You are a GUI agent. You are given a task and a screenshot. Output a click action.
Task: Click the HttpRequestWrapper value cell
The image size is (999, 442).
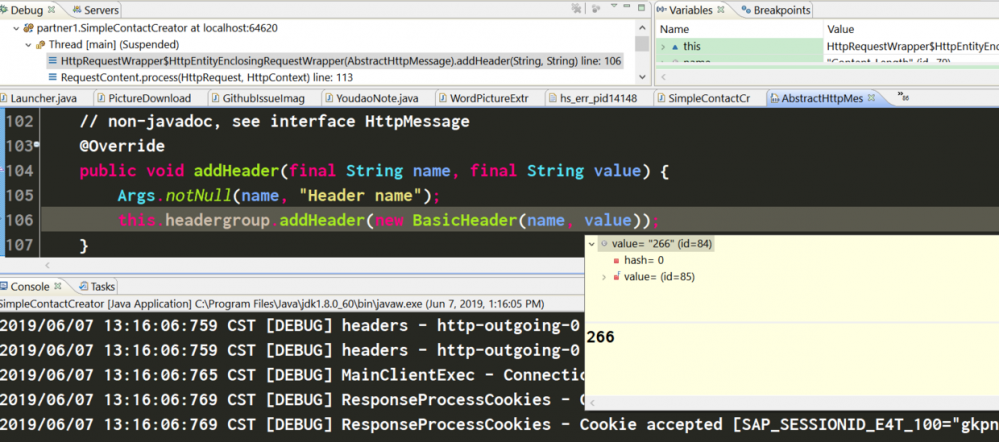tap(912, 46)
